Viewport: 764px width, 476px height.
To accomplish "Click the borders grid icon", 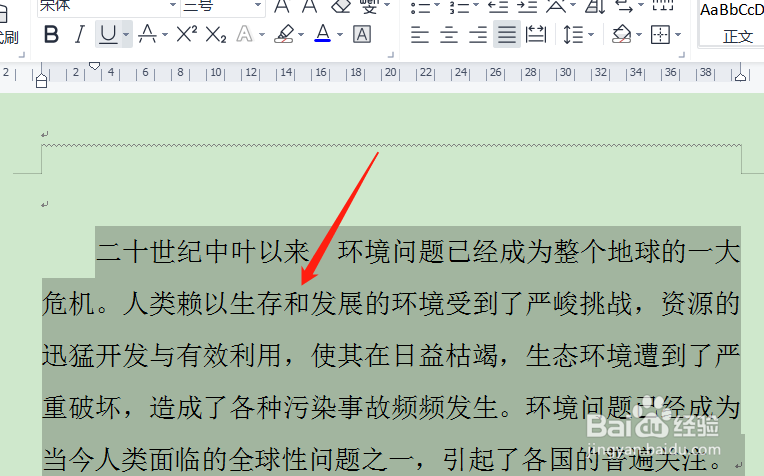I will 660,35.
